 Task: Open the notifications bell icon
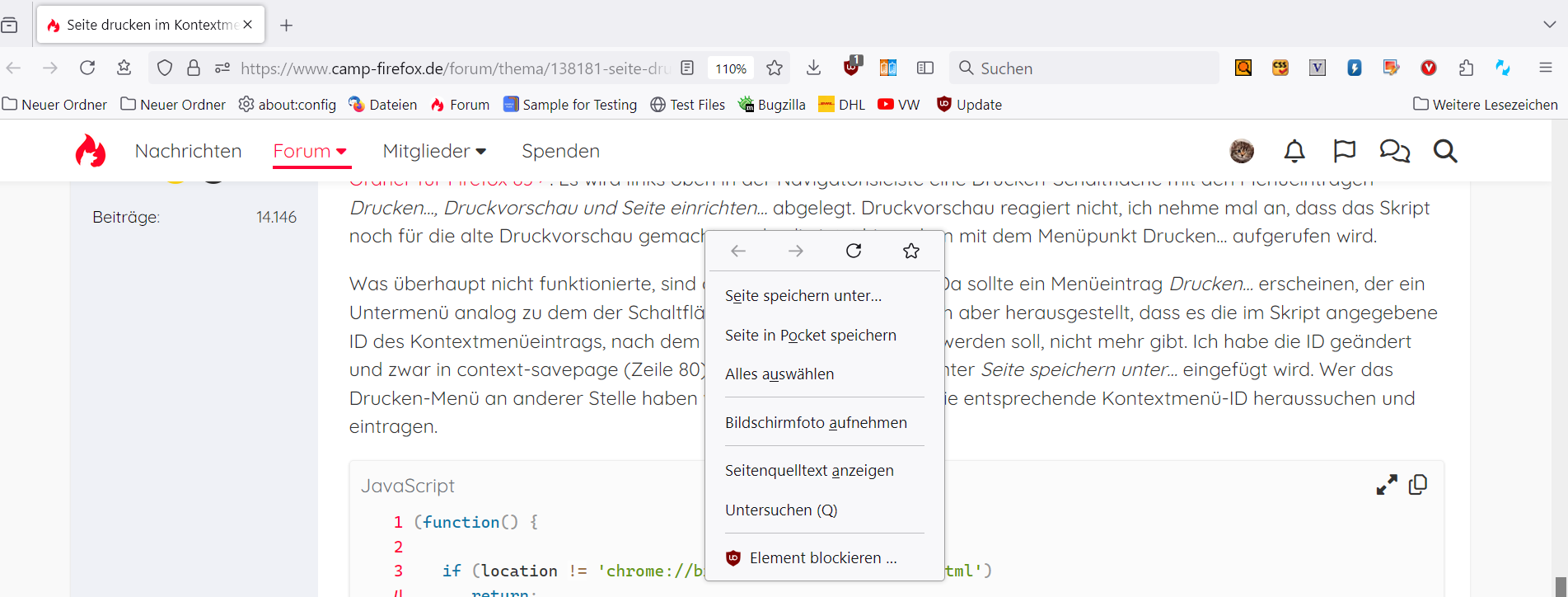1294,151
